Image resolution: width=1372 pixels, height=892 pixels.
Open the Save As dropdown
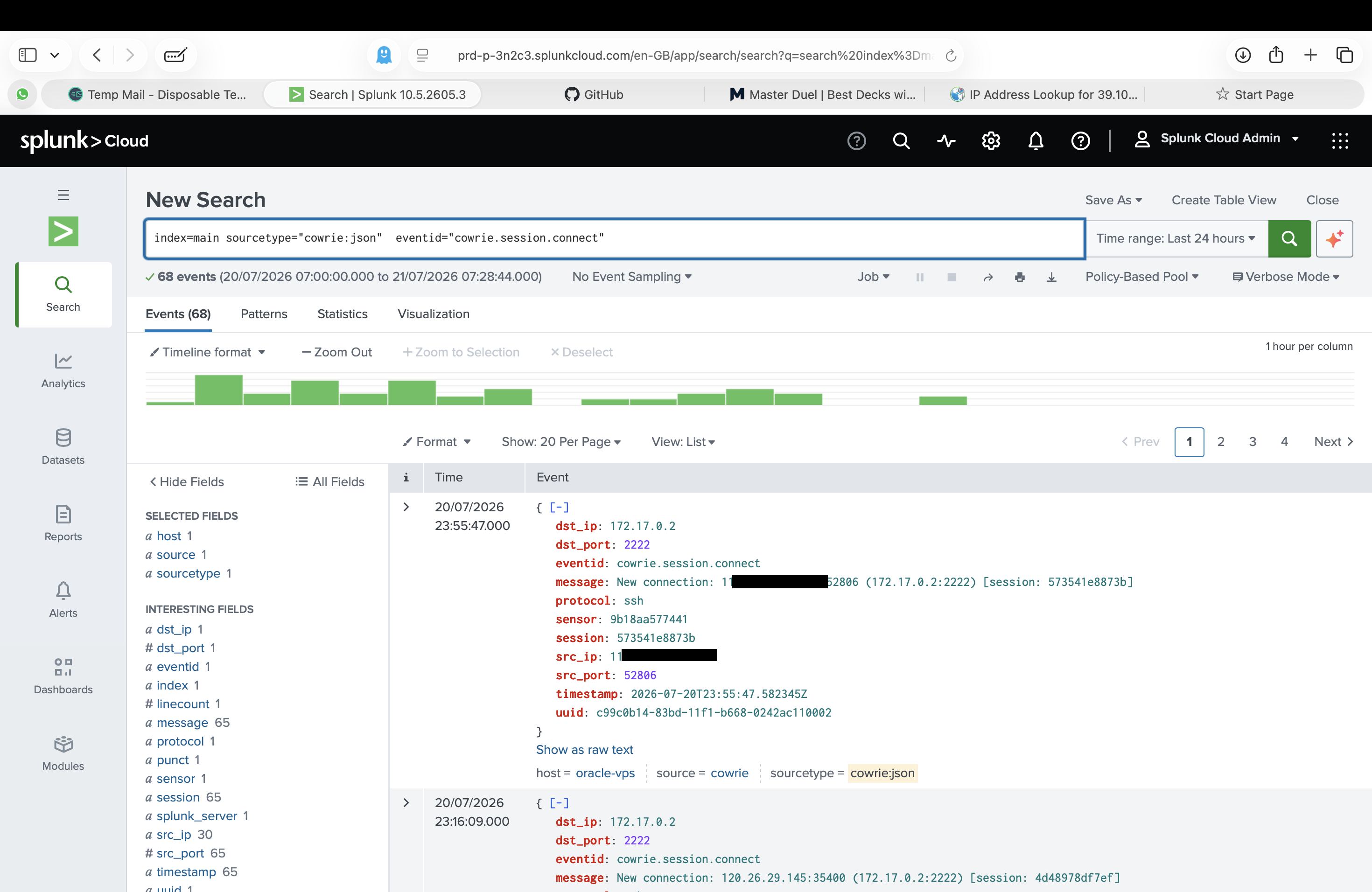point(1113,200)
